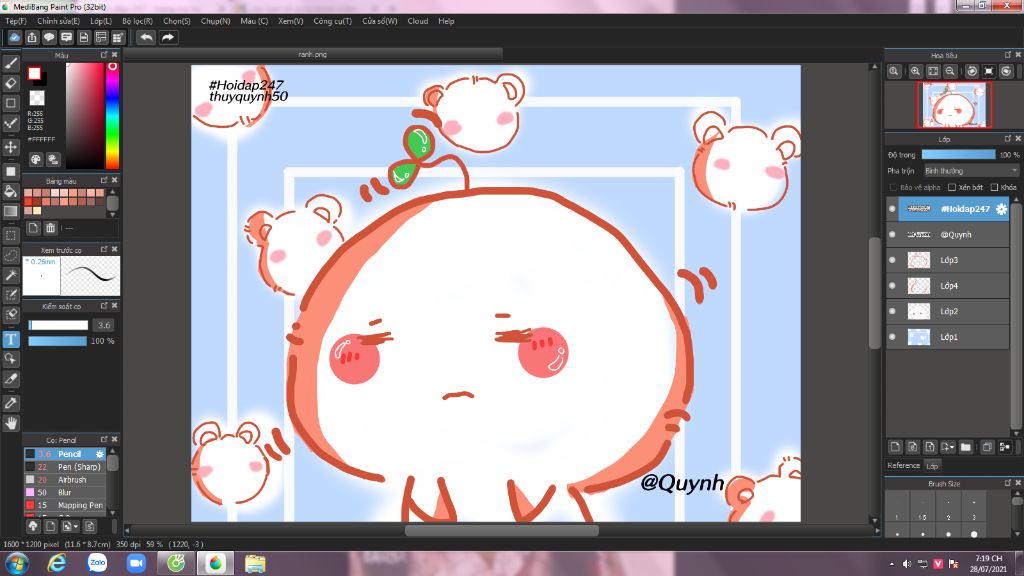Select the Text tool

(10, 339)
